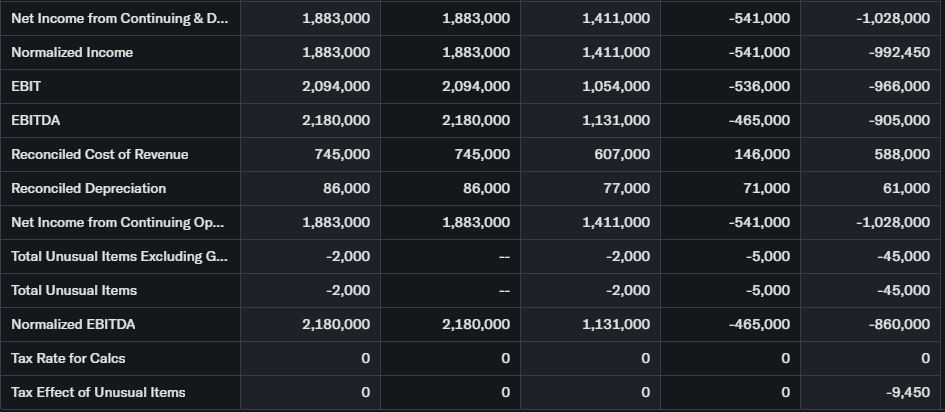Click the Normalized EBITDA value -860,000

click(x=899, y=324)
